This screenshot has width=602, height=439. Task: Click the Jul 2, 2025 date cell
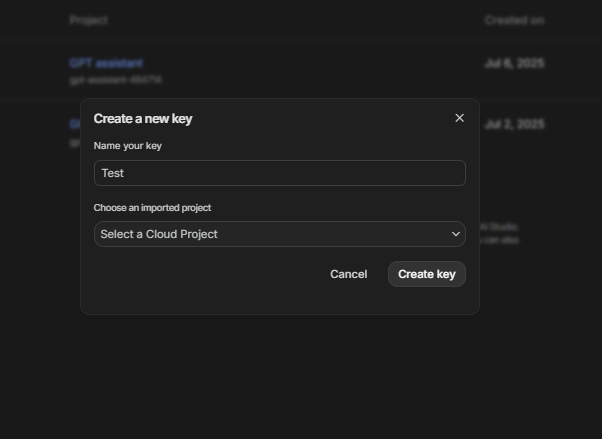514,124
